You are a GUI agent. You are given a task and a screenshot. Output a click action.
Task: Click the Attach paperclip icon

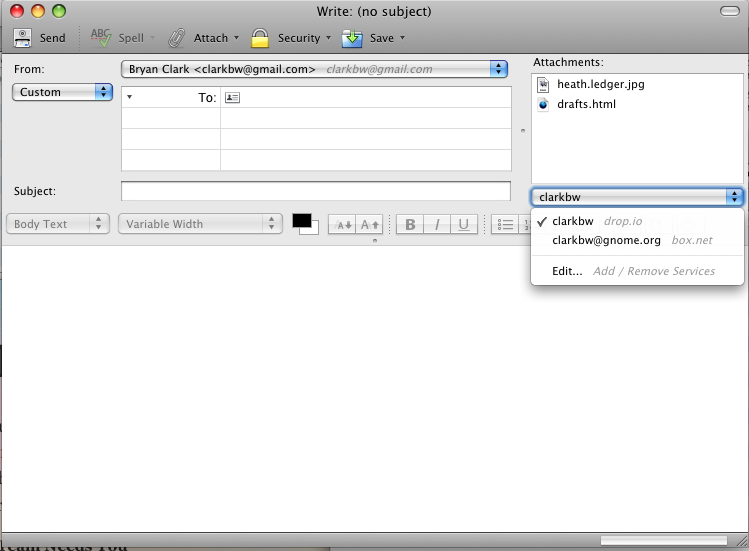pos(176,38)
